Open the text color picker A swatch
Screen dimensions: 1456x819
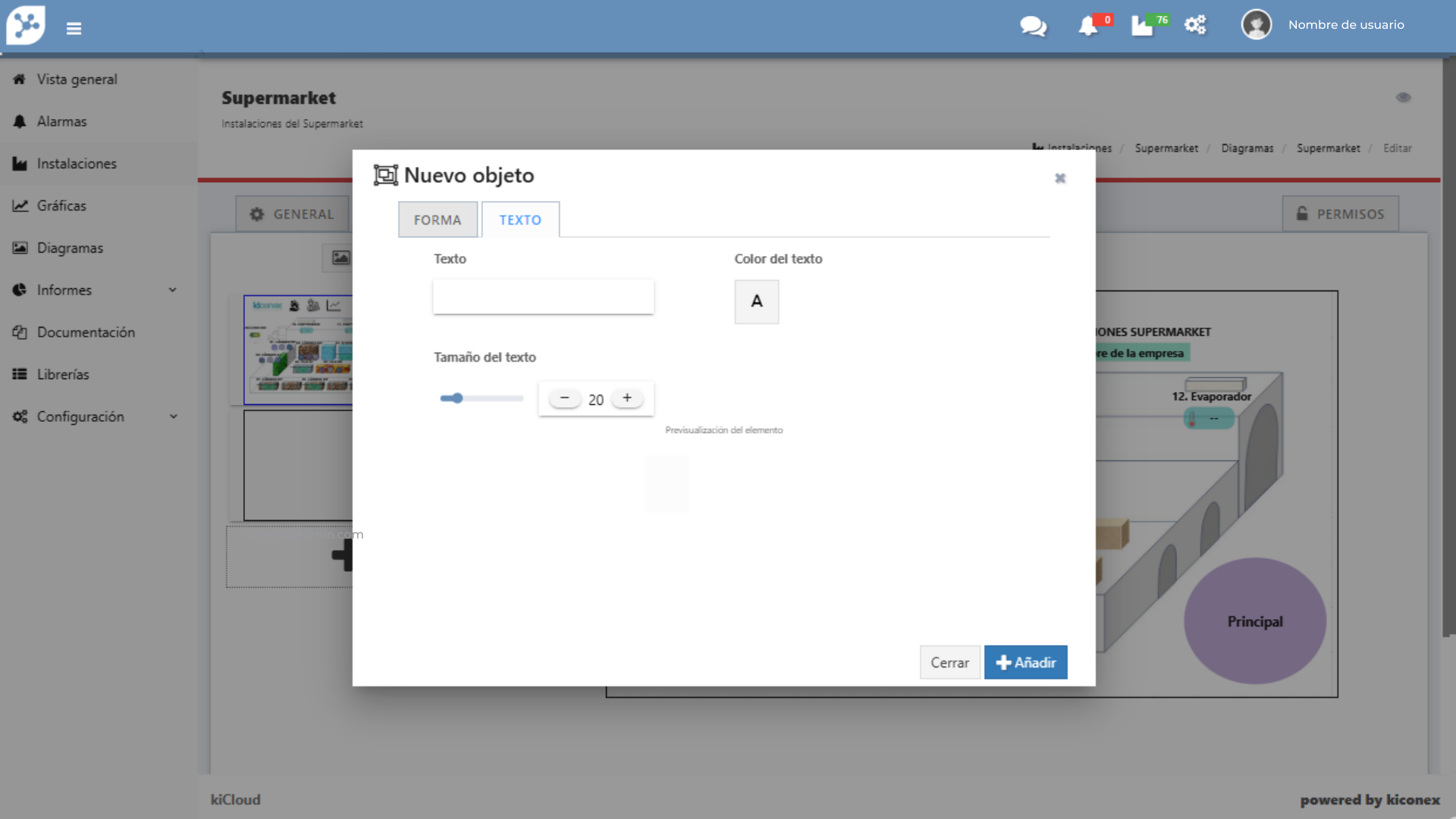[756, 302]
